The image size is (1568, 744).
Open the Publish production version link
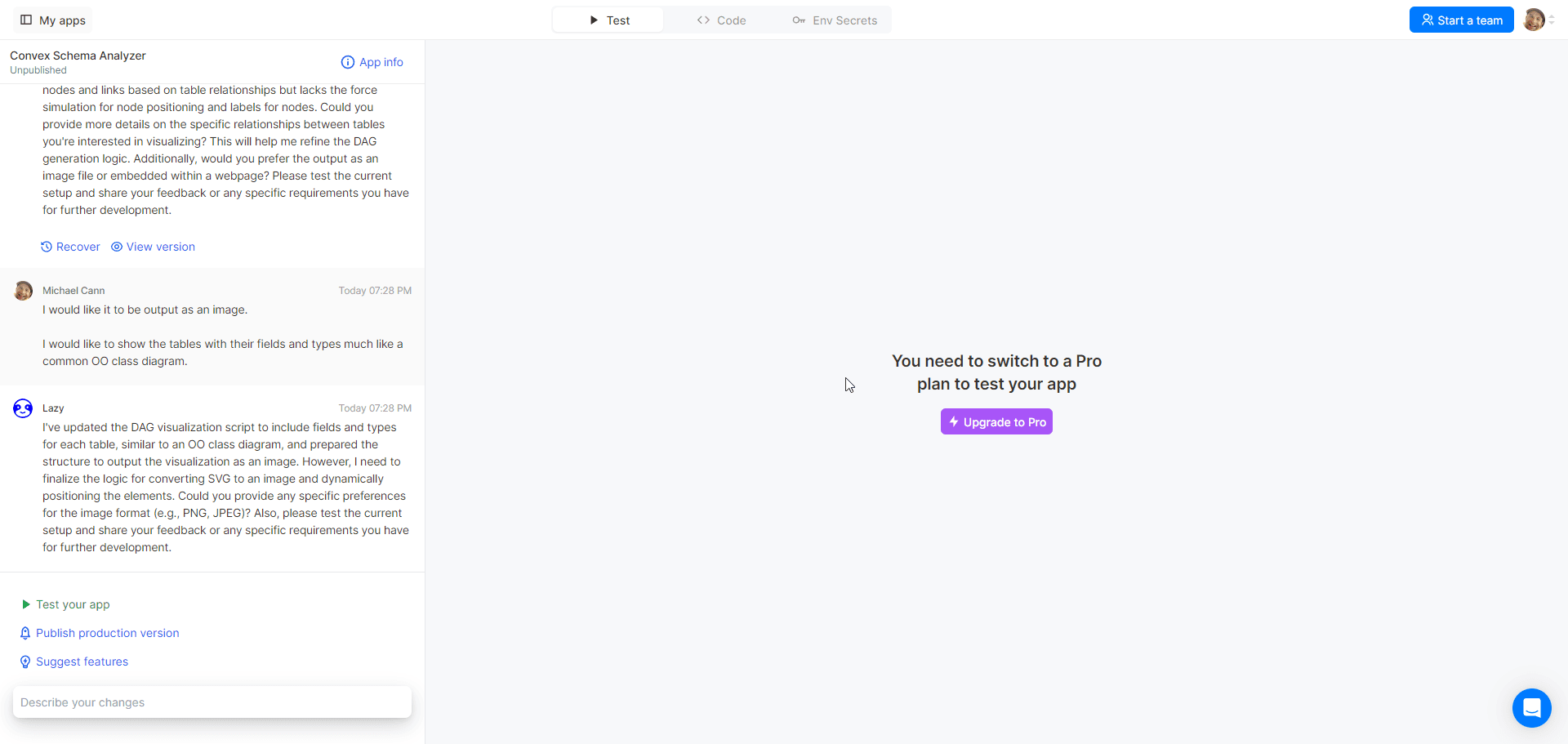[107, 633]
